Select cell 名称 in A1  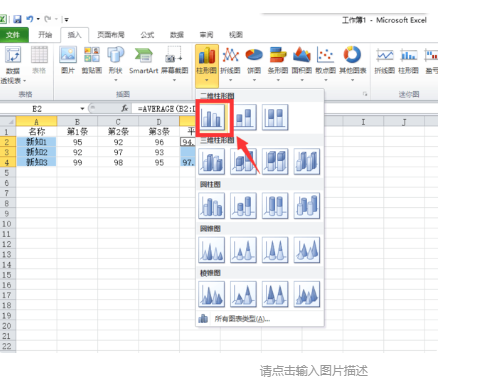click(x=36, y=131)
